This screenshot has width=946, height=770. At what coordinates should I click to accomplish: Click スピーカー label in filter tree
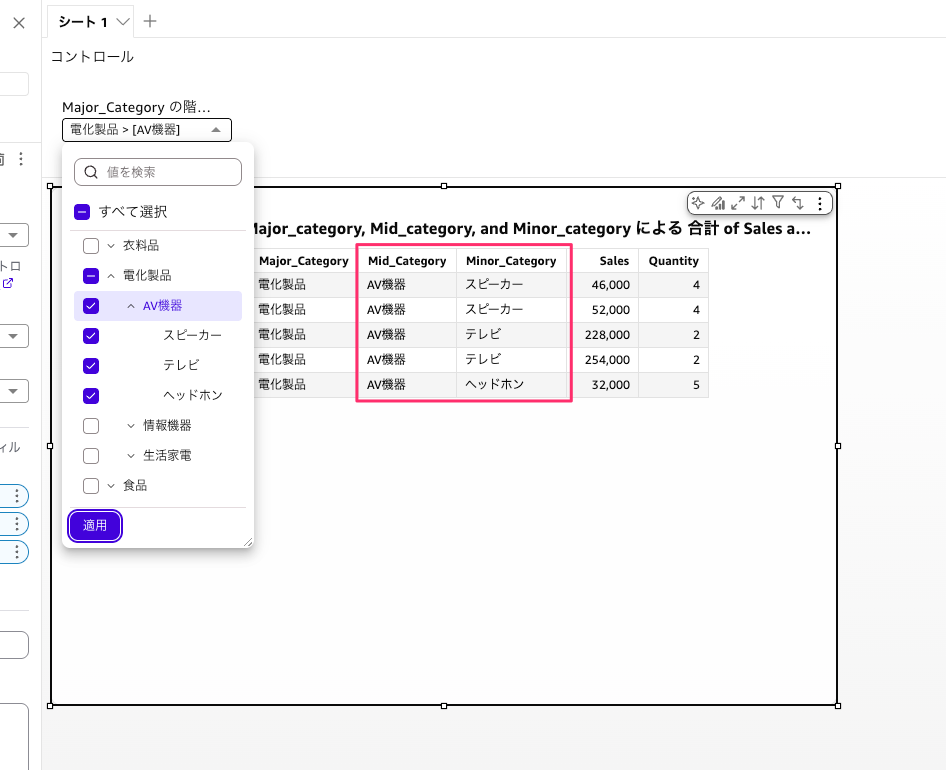[x=192, y=336]
